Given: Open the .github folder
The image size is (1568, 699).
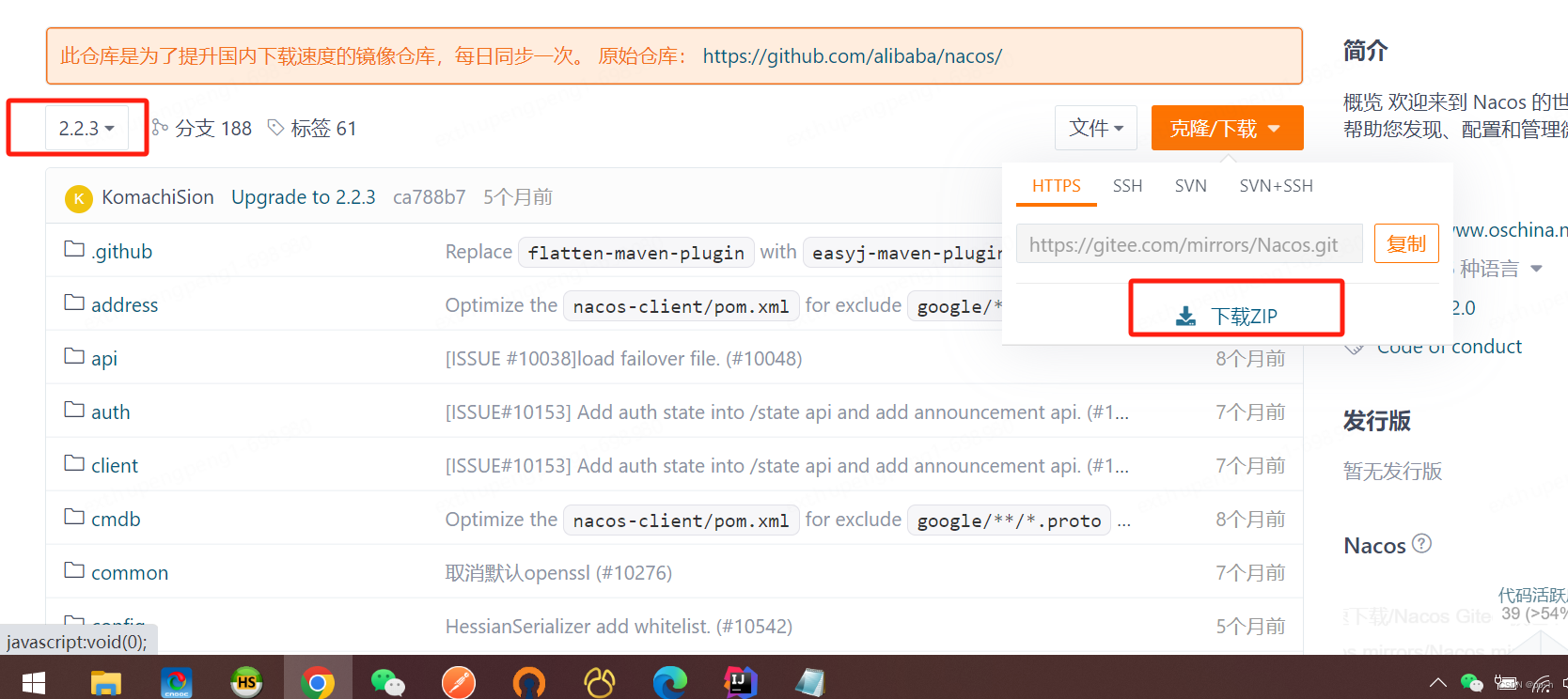Looking at the screenshot, I should (121, 251).
